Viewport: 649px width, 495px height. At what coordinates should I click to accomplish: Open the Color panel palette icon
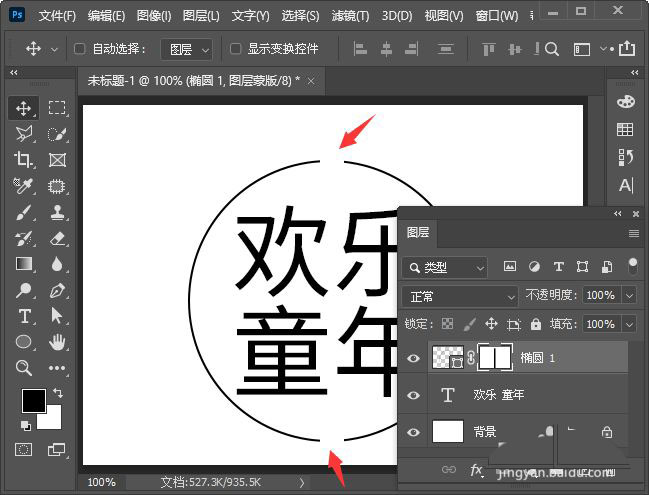(625, 101)
